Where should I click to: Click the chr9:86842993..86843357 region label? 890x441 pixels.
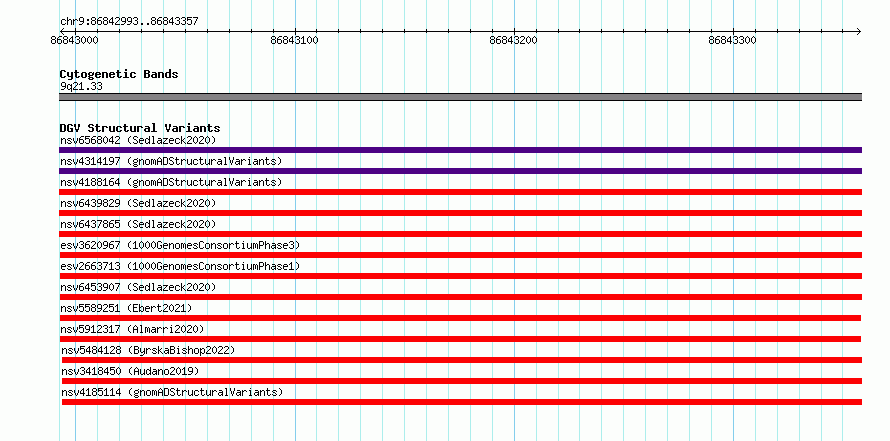(129, 22)
